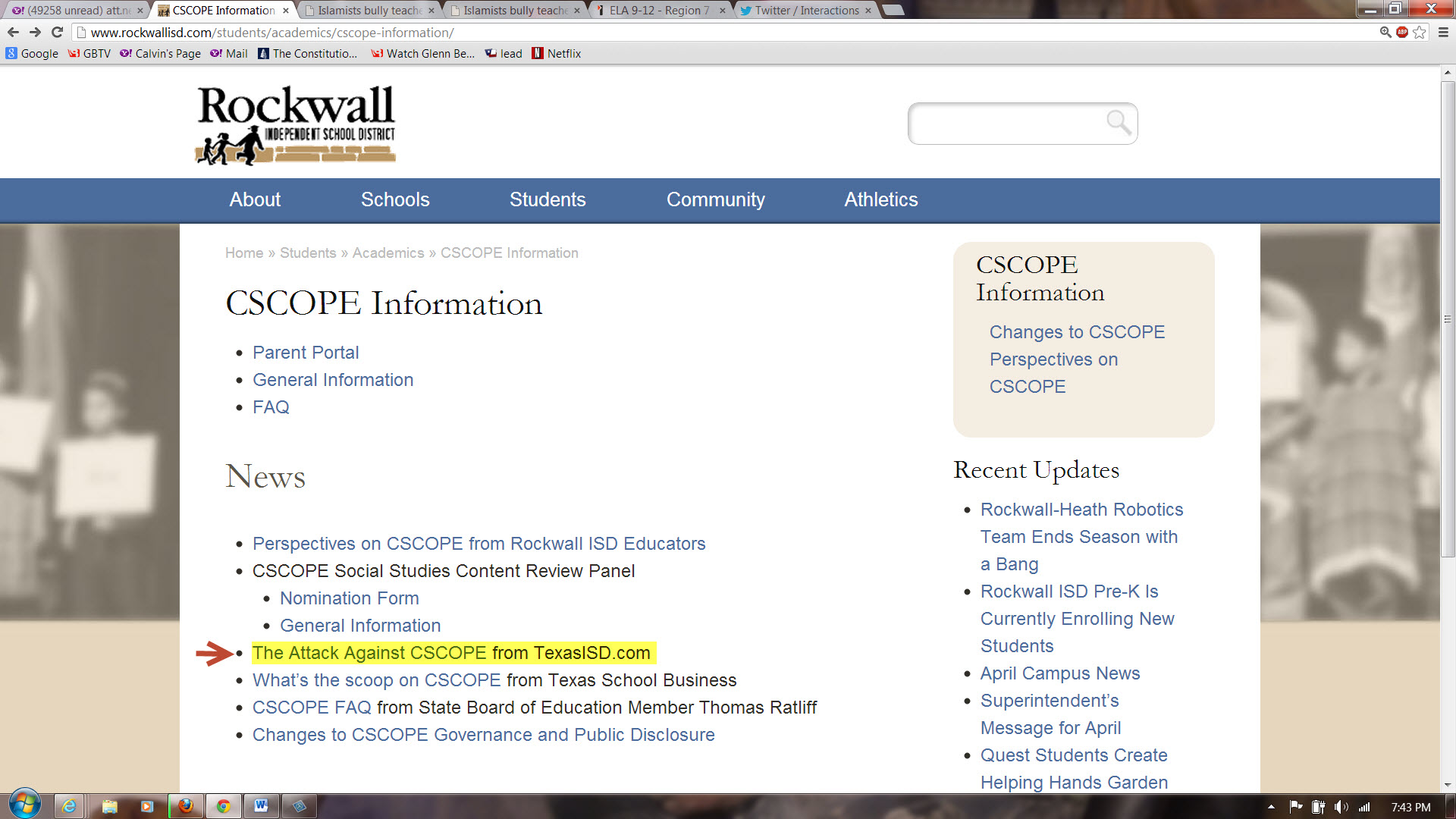Open the Watch Glenn Beck bookmark
Viewport: 1456px width, 819px height.
coord(422,54)
